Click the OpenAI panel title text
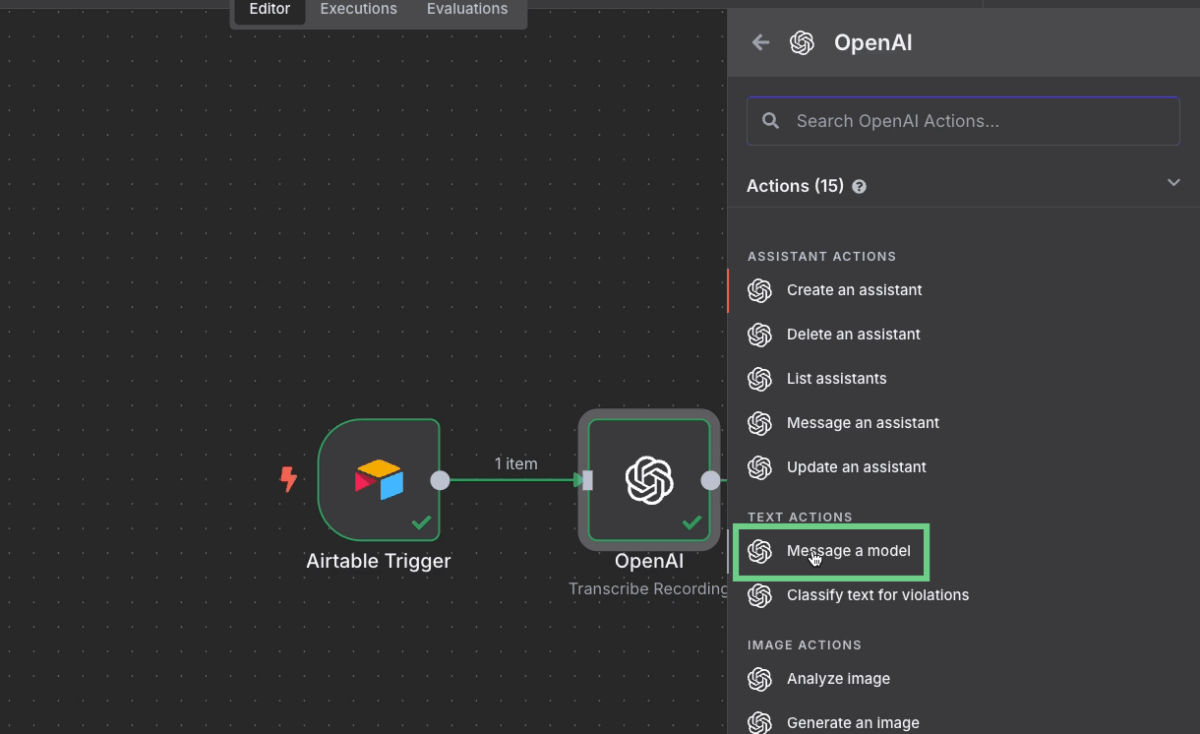 tap(873, 43)
